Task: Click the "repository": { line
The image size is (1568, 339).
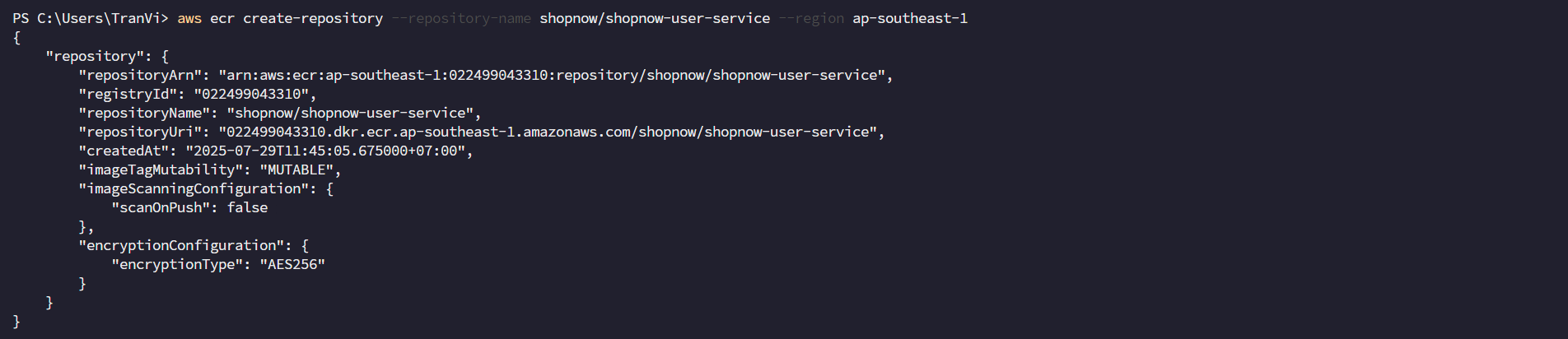Action: pyautogui.click(x=107, y=56)
